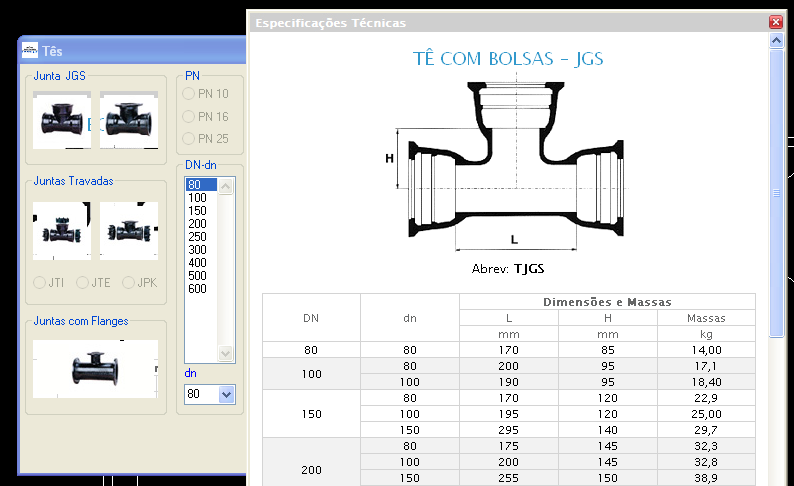Close the Especificações Técnicas window
Viewport: 794px width, 486px height.
click(x=776, y=22)
